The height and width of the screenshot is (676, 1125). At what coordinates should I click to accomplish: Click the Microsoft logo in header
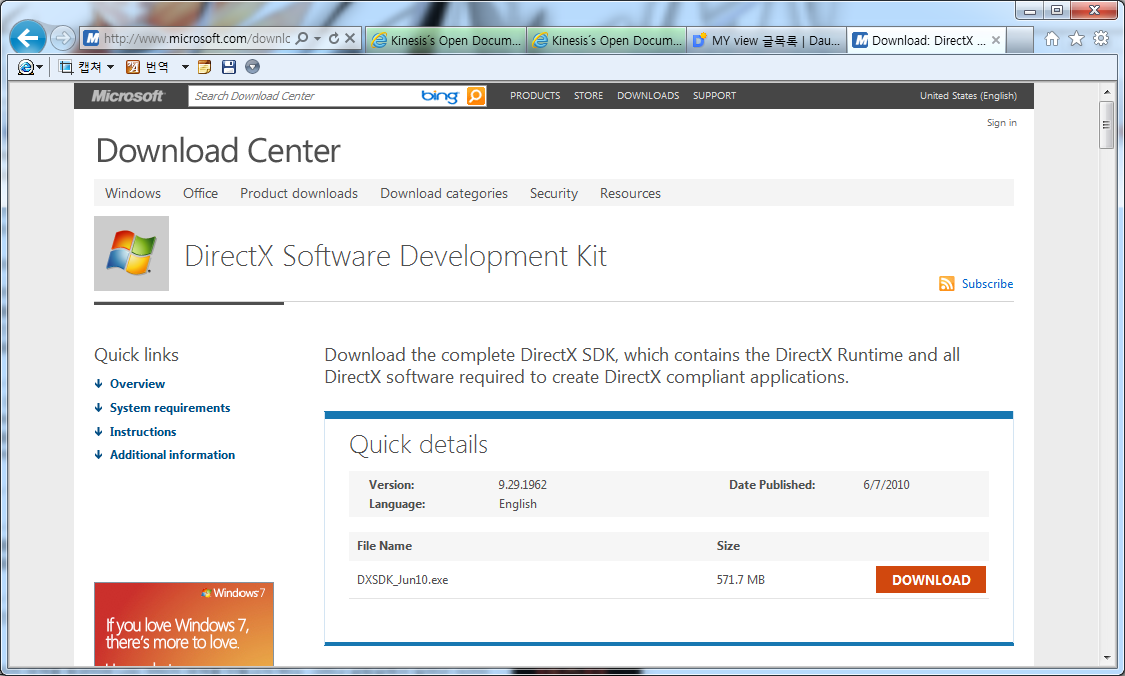tap(128, 95)
